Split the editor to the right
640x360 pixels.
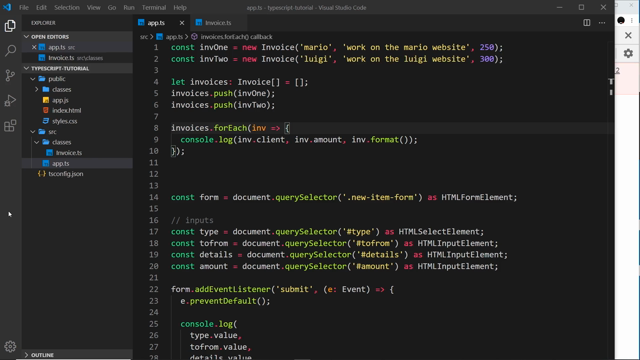[x=587, y=23]
